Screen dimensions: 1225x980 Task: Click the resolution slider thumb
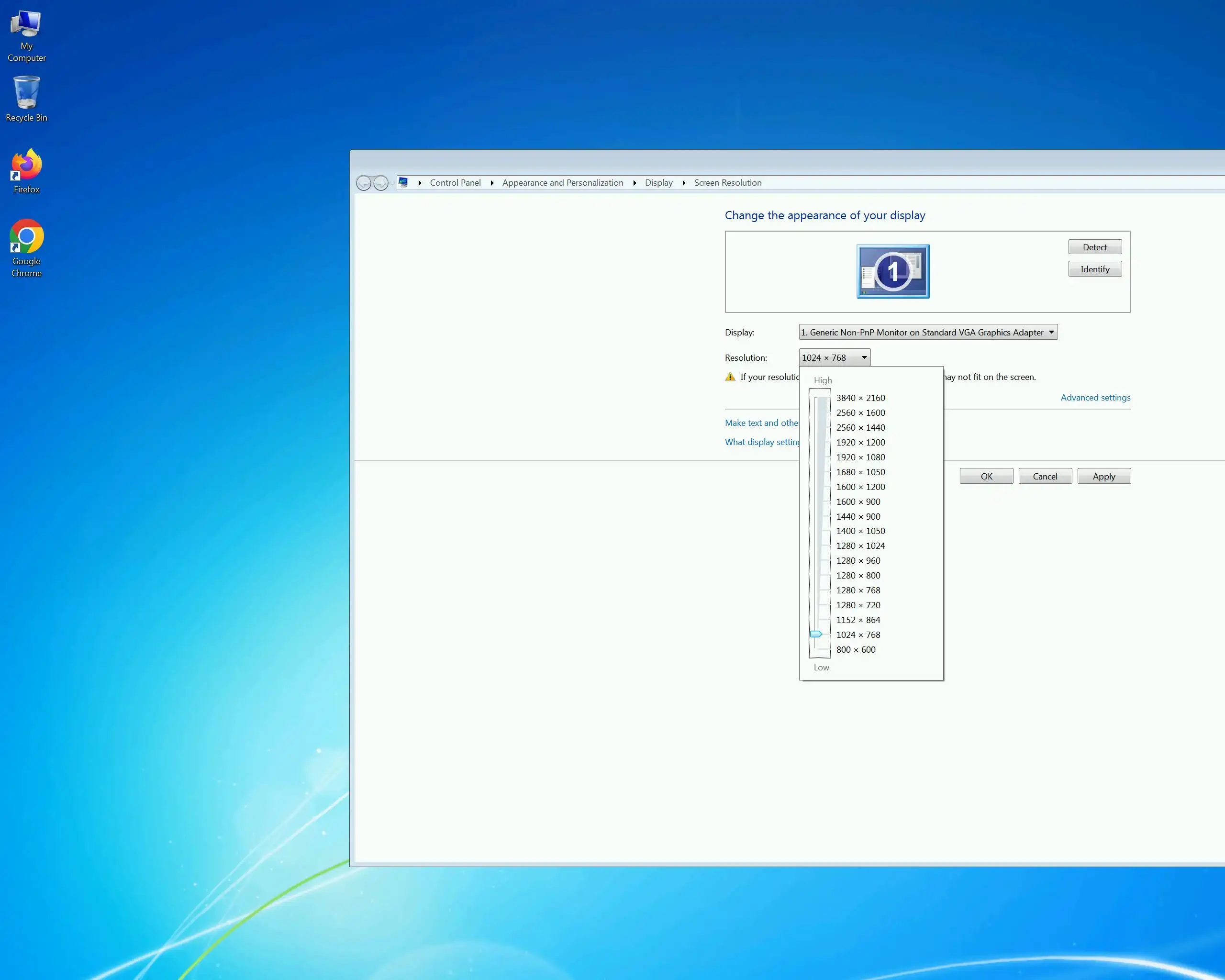pos(816,634)
